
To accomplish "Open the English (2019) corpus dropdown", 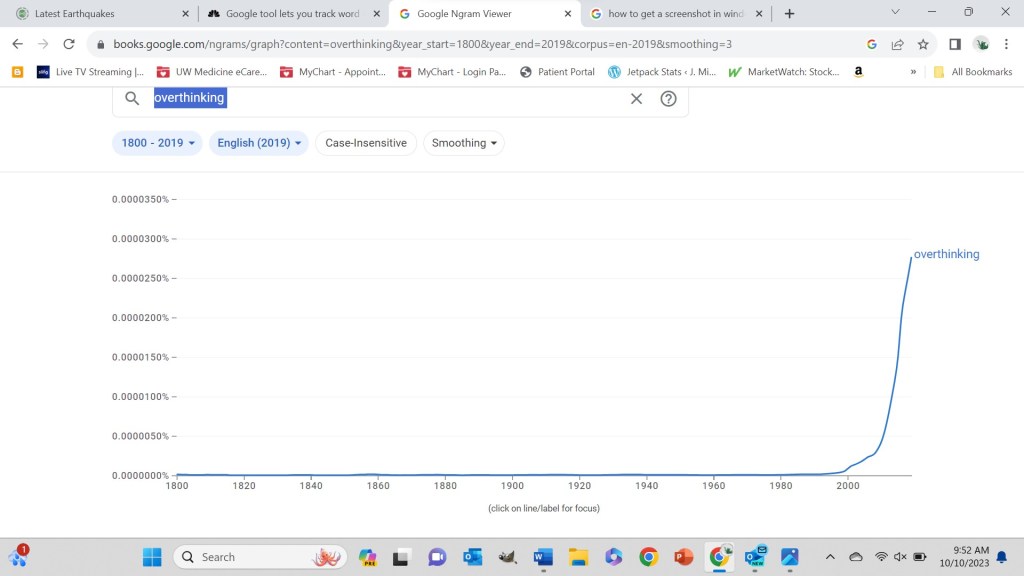I will [259, 143].
